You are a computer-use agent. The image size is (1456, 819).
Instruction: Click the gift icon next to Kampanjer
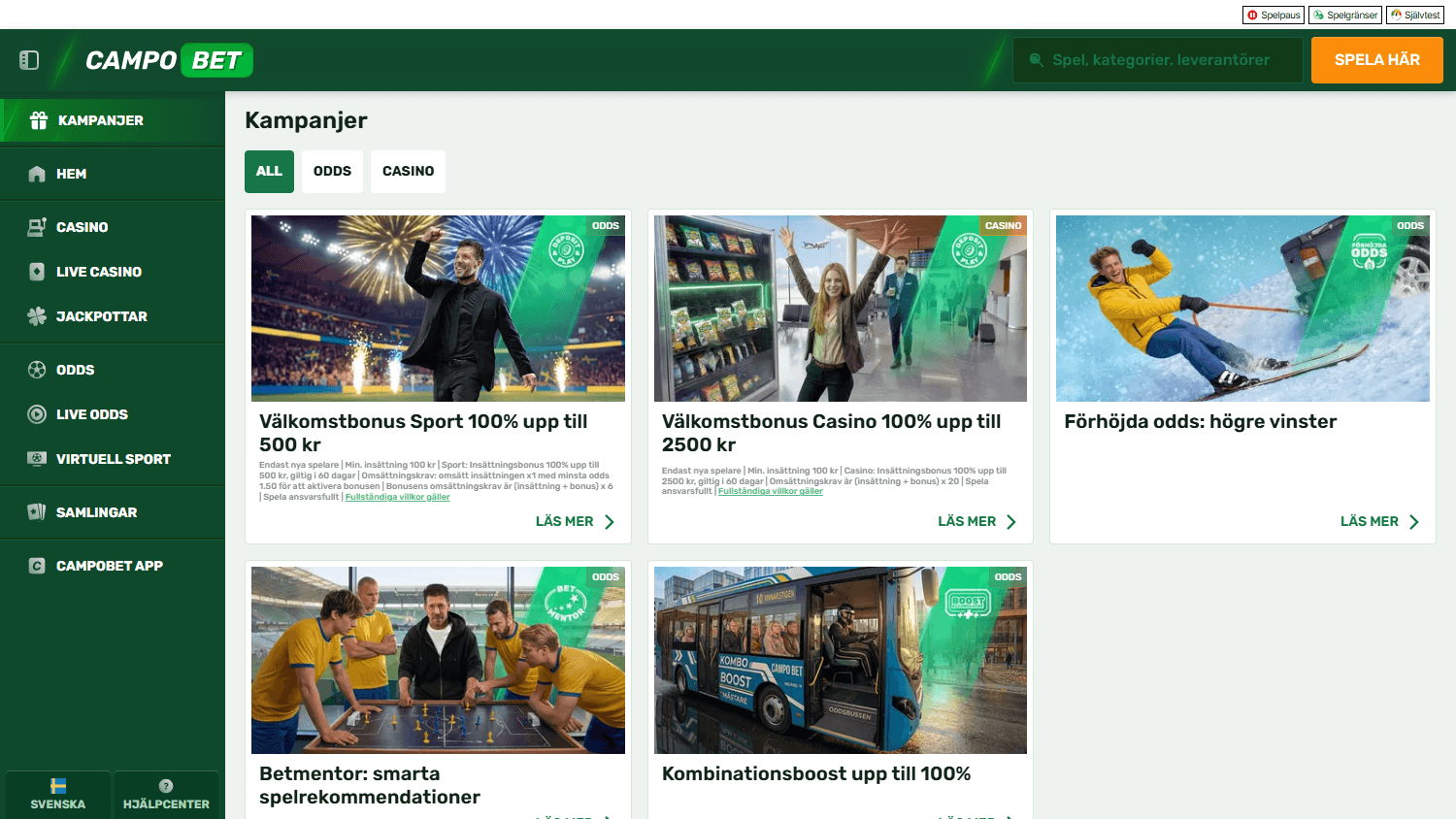click(39, 120)
